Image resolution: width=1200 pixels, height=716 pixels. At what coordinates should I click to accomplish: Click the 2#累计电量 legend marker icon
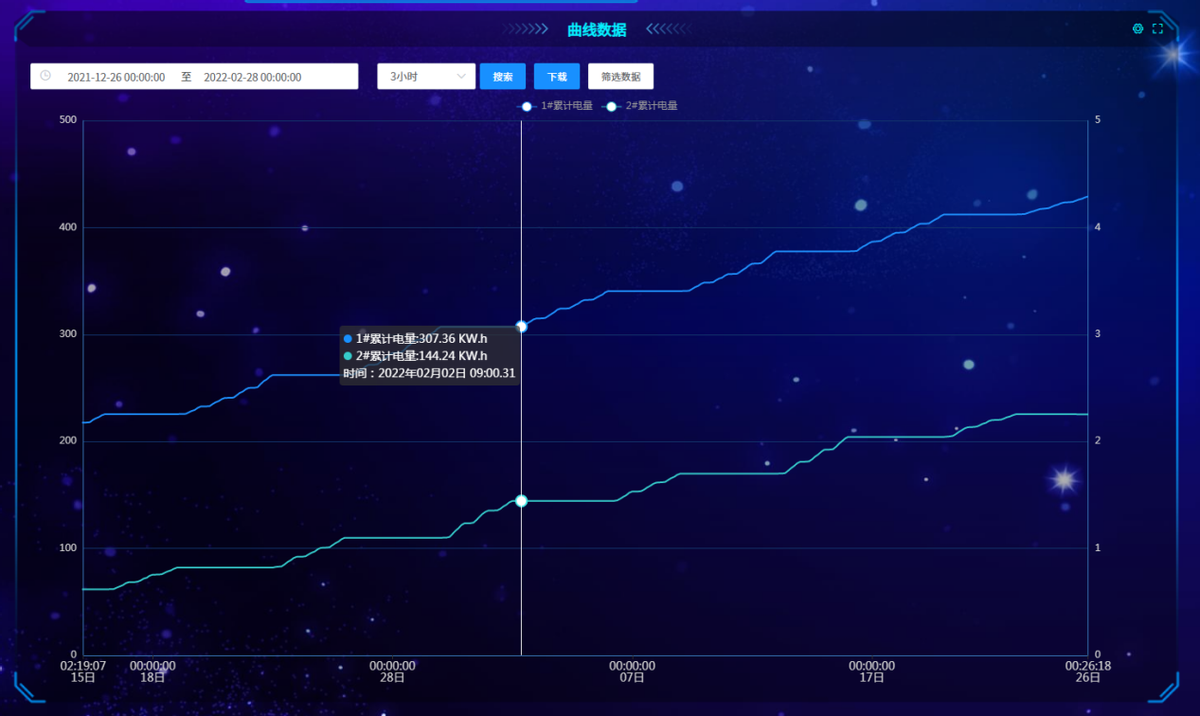tap(611, 106)
